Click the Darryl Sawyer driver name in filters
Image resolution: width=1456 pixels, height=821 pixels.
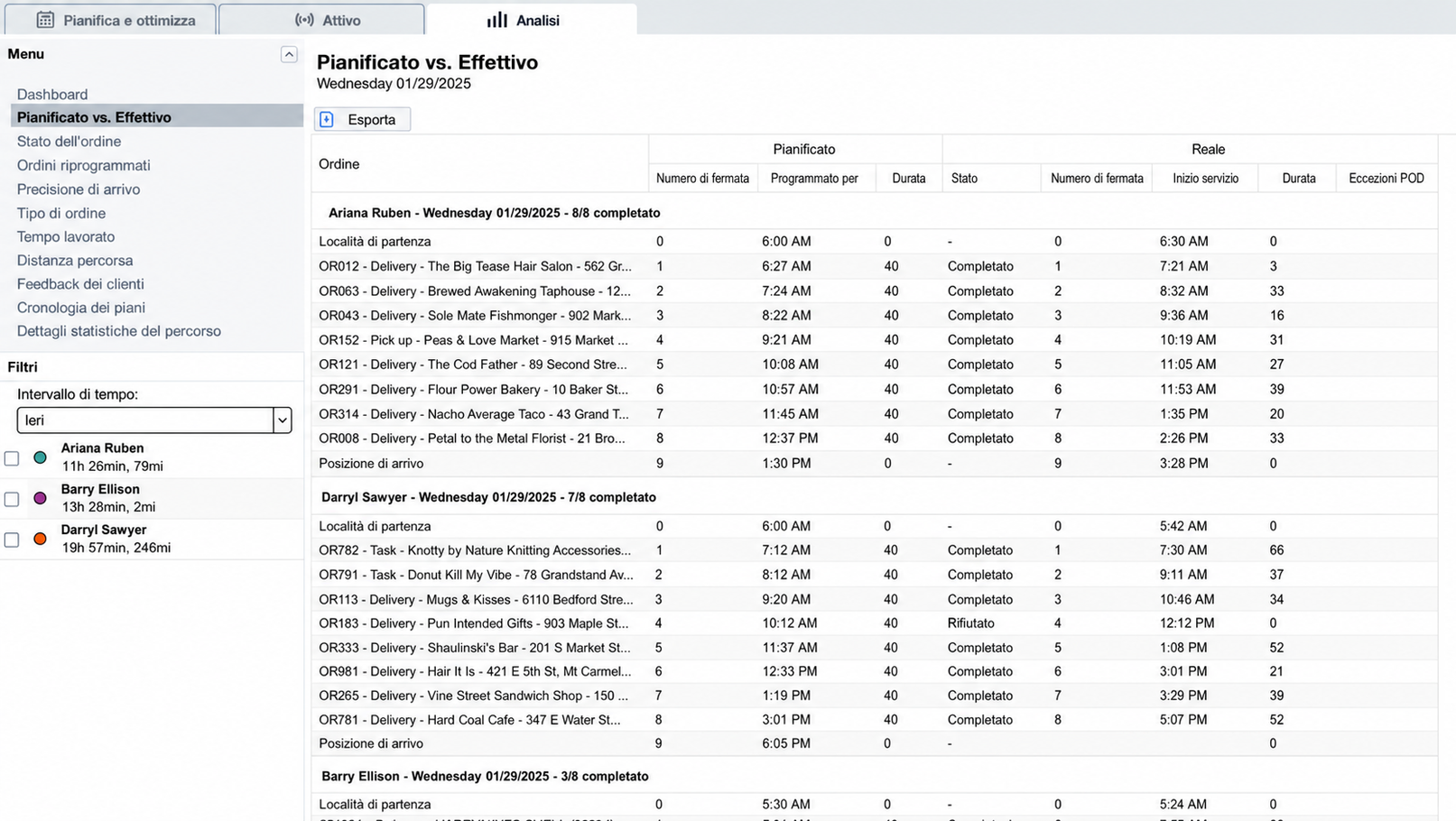(x=104, y=530)
